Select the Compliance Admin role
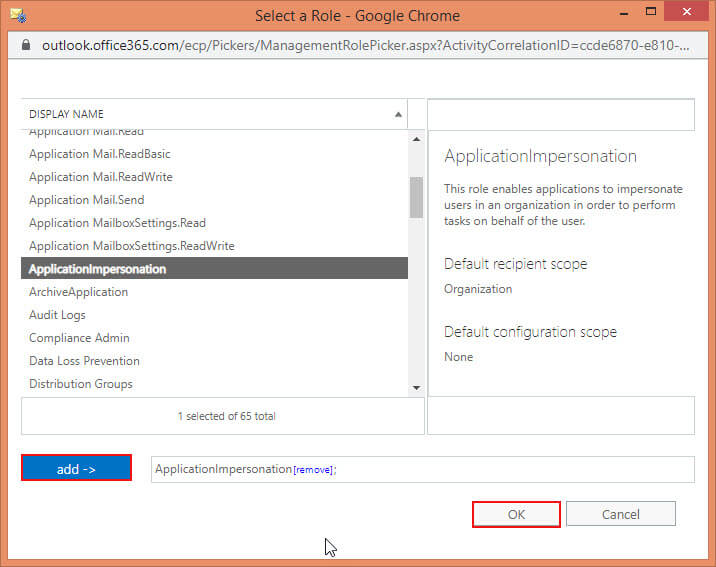This screenshot has width=716, height=567. pos(214,338)
